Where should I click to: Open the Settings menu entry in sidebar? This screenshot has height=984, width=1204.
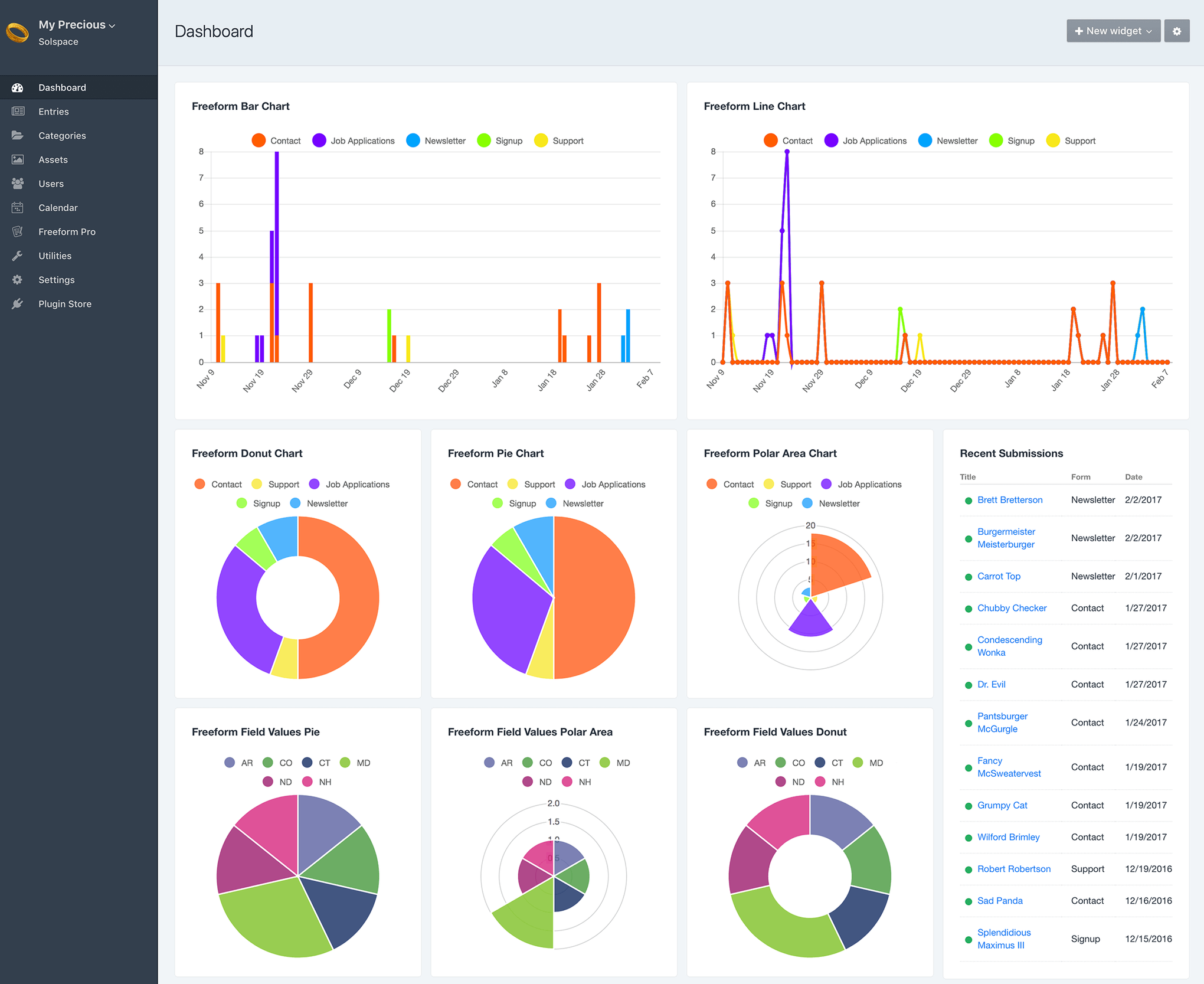pos(57,279)
